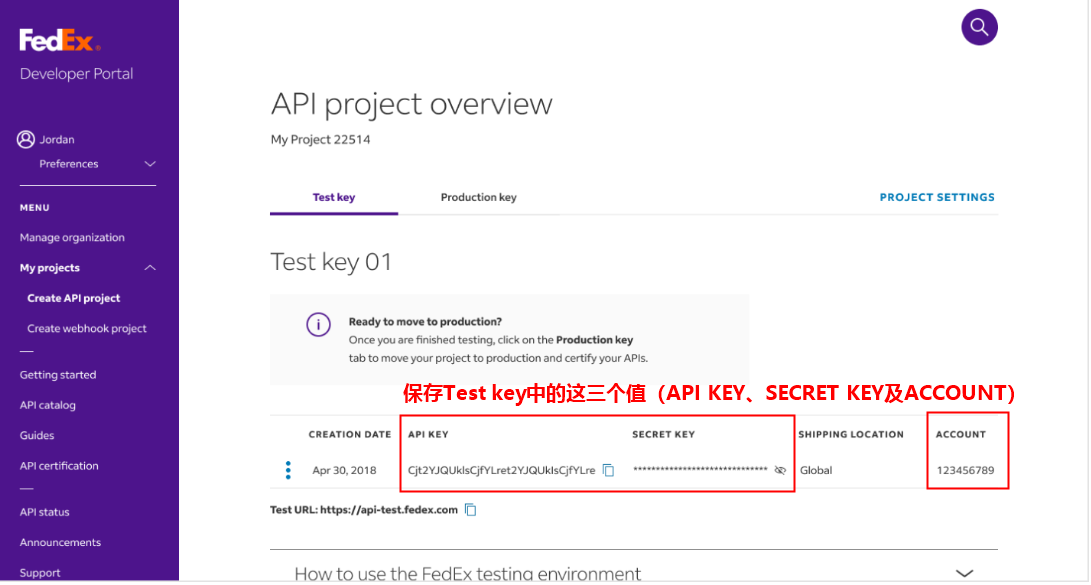The width and height of the screenshot is (1091, 585).
Task: Open Create webhook project page
Action: [87, 329]
